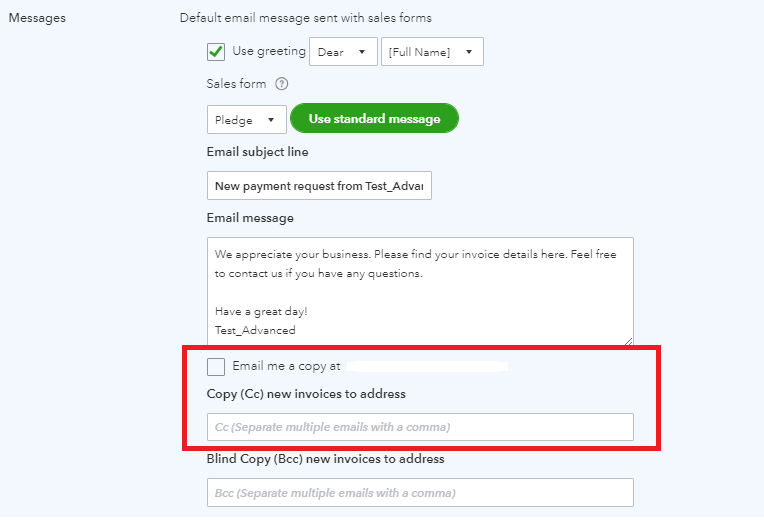The width and height of the screenshot is (764, 520).
Task: Click the Blind Copy (Bcc) label
Action: coord(325,459)
